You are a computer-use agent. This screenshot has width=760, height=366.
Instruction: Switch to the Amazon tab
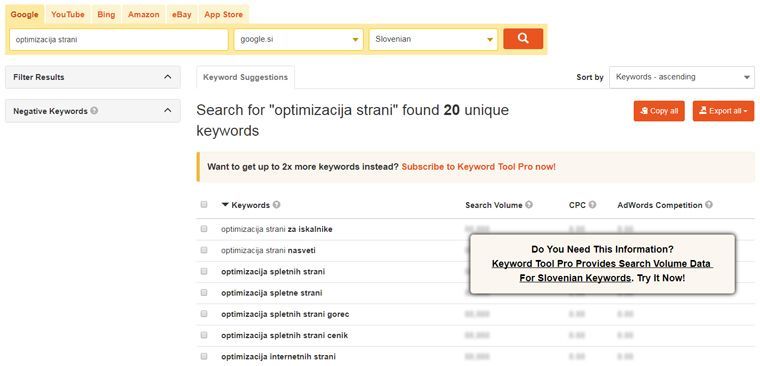143,15
